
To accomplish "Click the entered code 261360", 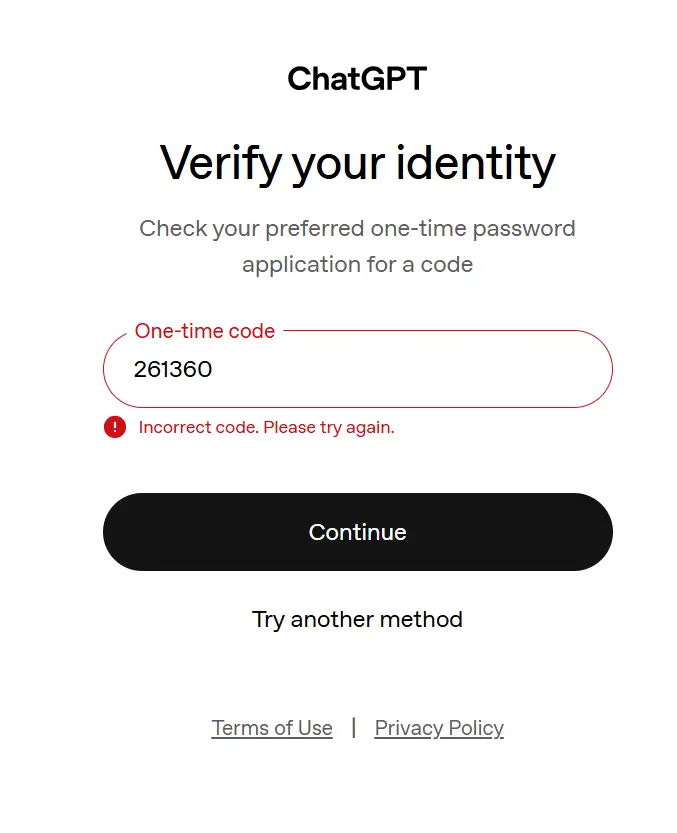I will coord(173,369).
